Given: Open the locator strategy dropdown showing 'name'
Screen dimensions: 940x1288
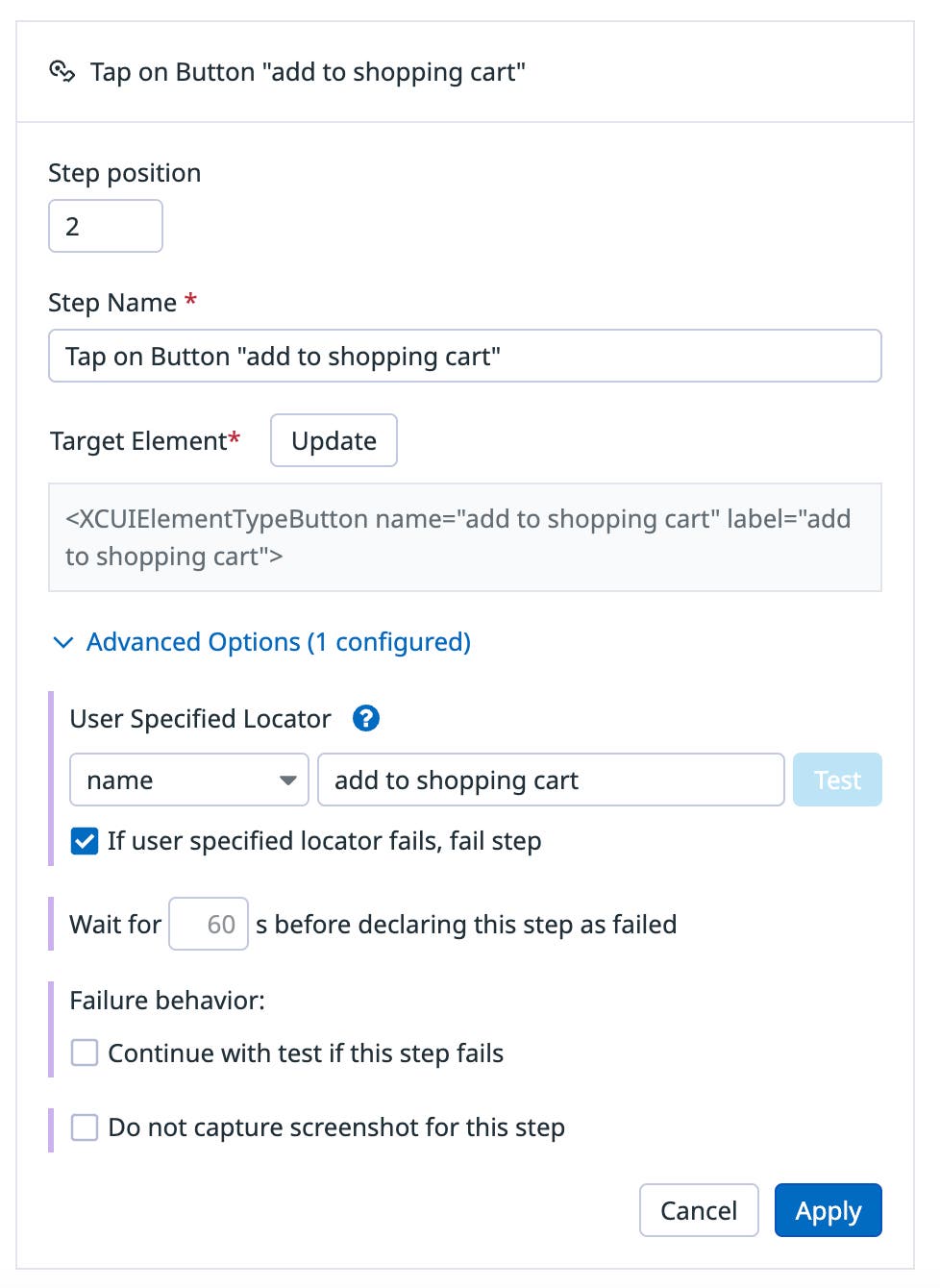Looking at the screenshot, I should 188,780.
